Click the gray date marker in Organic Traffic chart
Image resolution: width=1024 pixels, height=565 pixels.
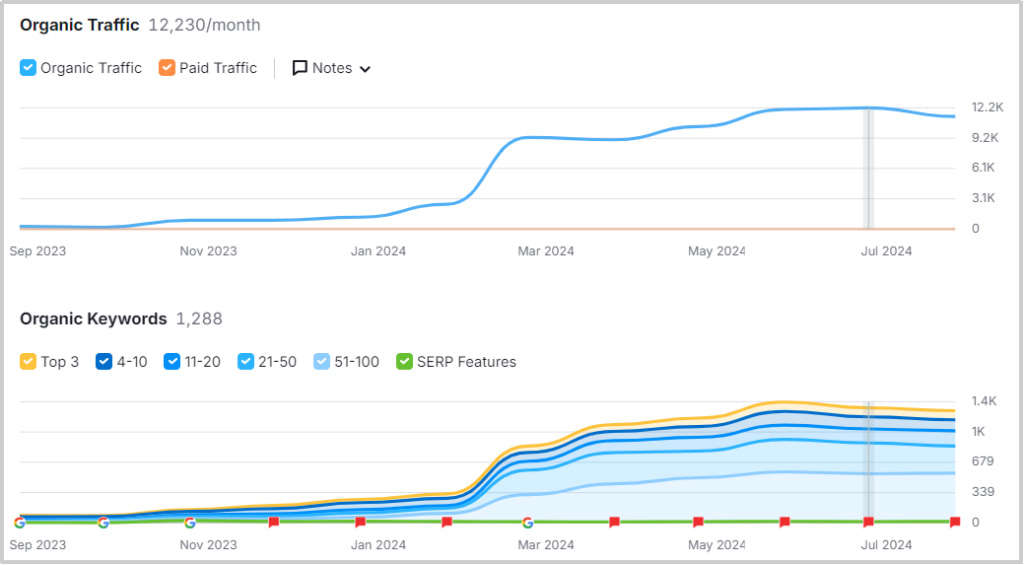(x=868, y=168)
